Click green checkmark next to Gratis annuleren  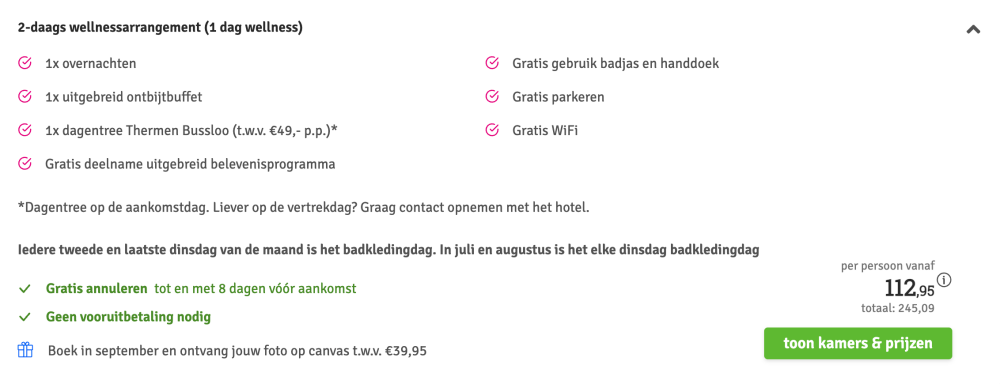pyautogui.click(x=25, y=289)
